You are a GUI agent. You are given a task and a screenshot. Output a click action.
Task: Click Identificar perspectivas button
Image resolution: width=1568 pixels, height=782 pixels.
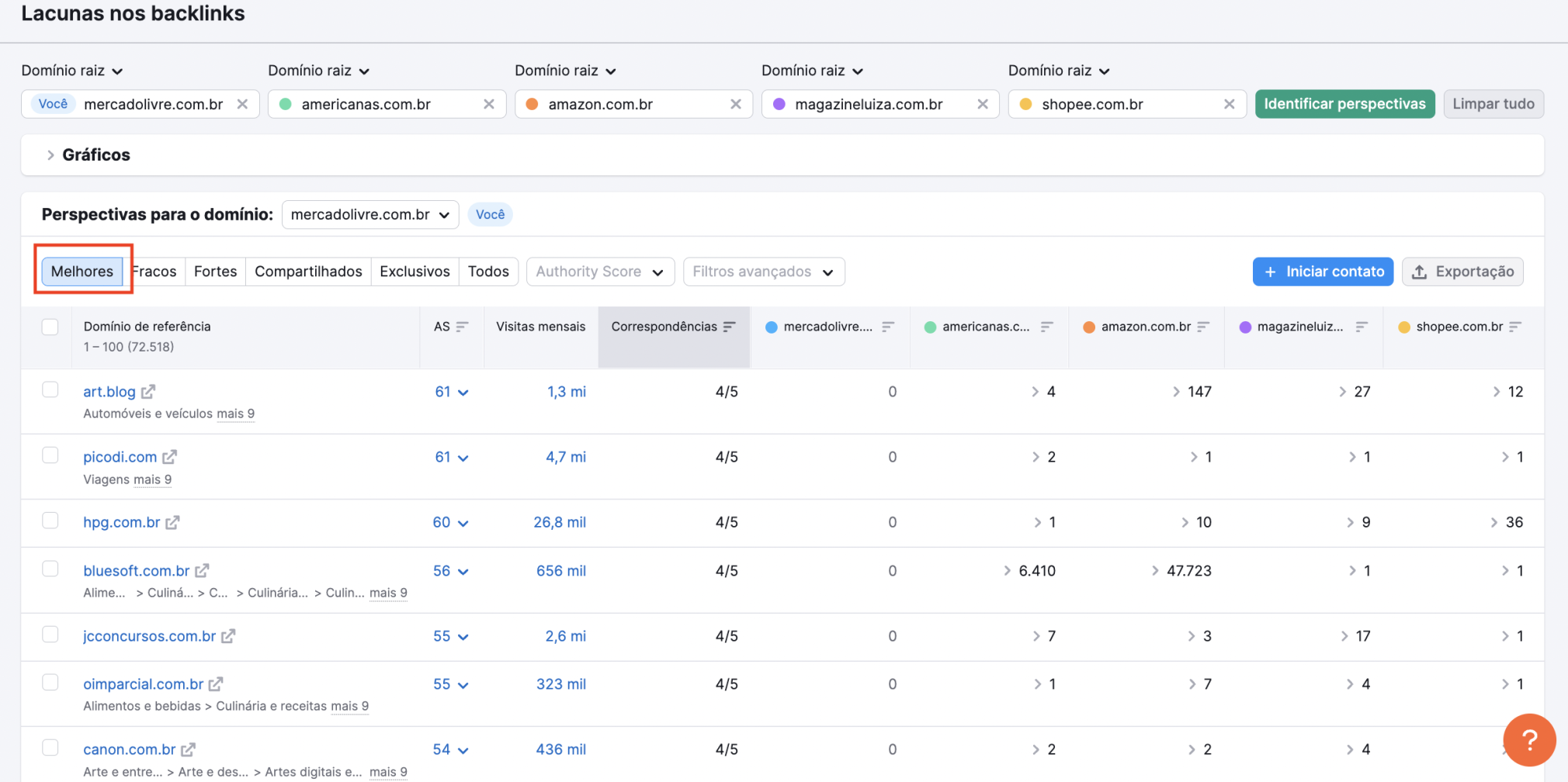[1344, 104]
